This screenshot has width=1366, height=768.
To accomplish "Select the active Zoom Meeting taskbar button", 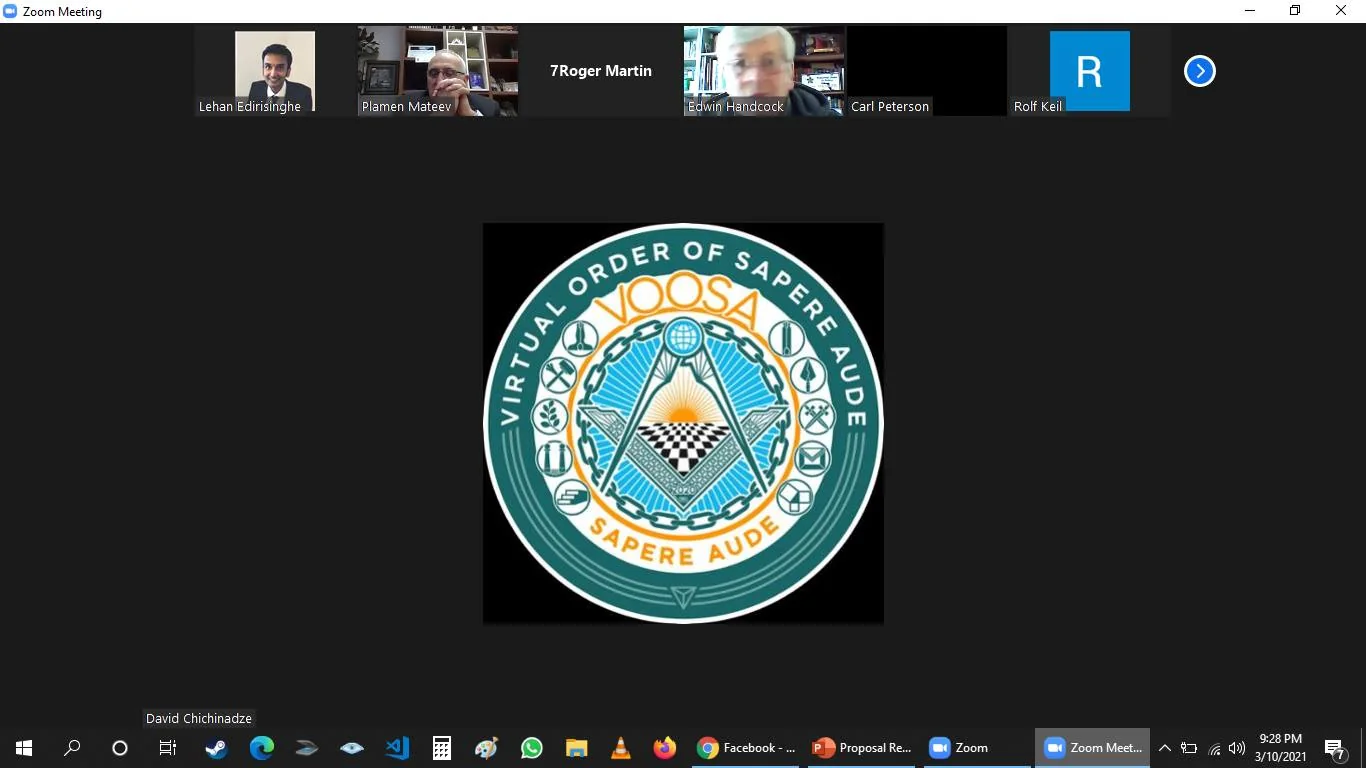I will [1092, 748].
